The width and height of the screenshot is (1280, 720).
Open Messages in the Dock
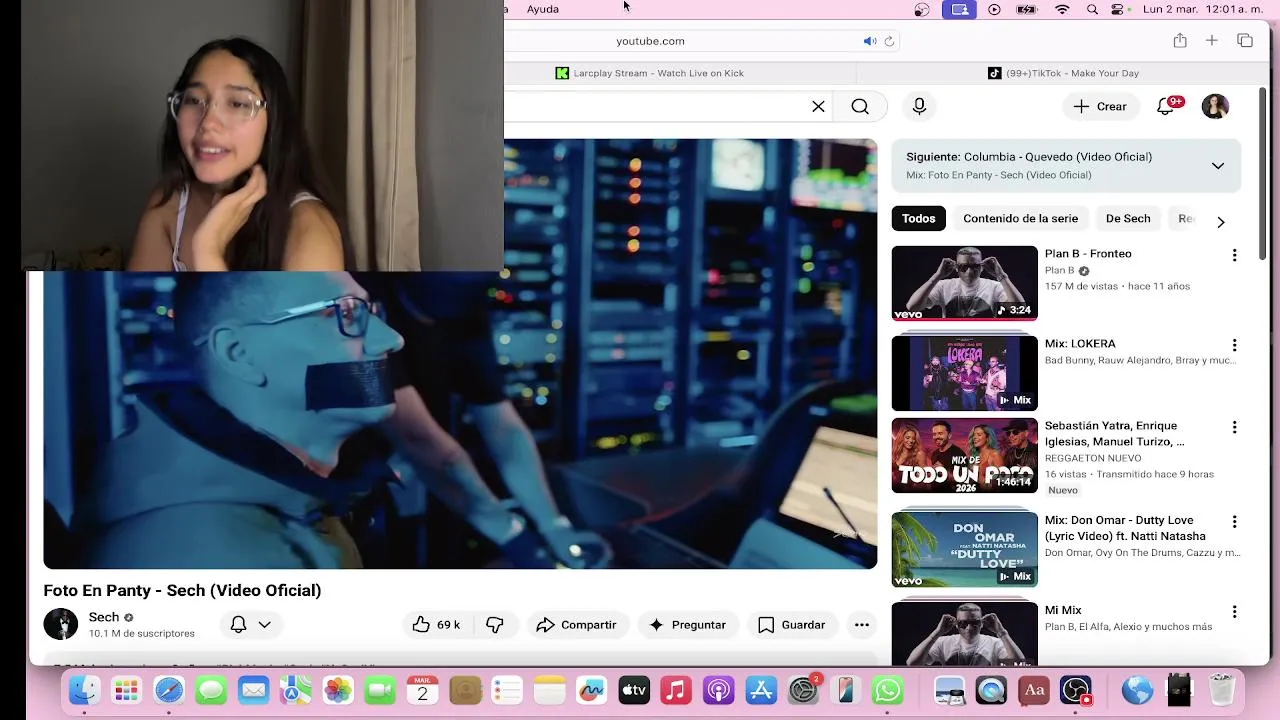[211, 690]
